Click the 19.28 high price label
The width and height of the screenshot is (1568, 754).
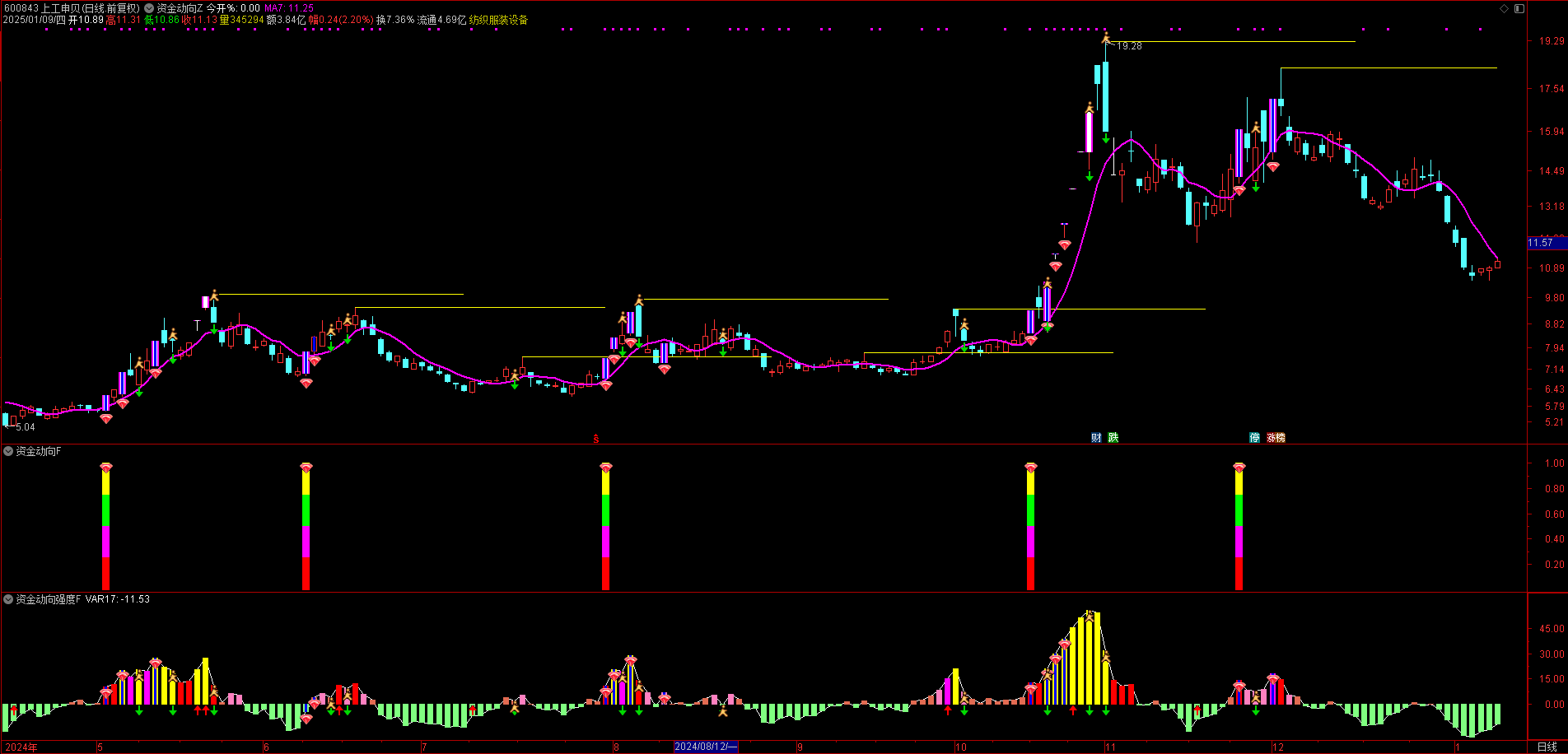(x=1129, y=46)
